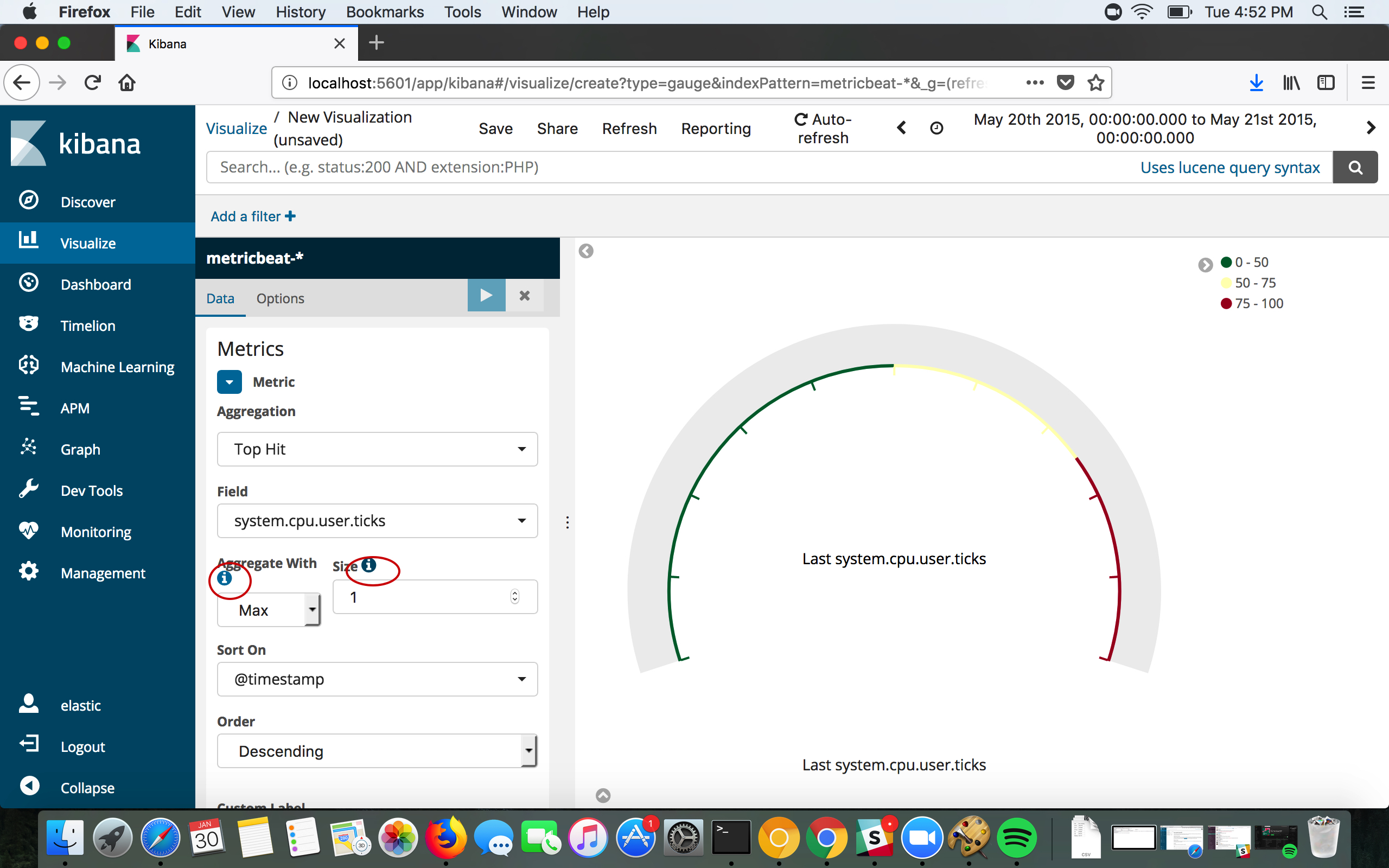
Task: Click the Dashboard gauge icon in sidebar
Action: 29,283
